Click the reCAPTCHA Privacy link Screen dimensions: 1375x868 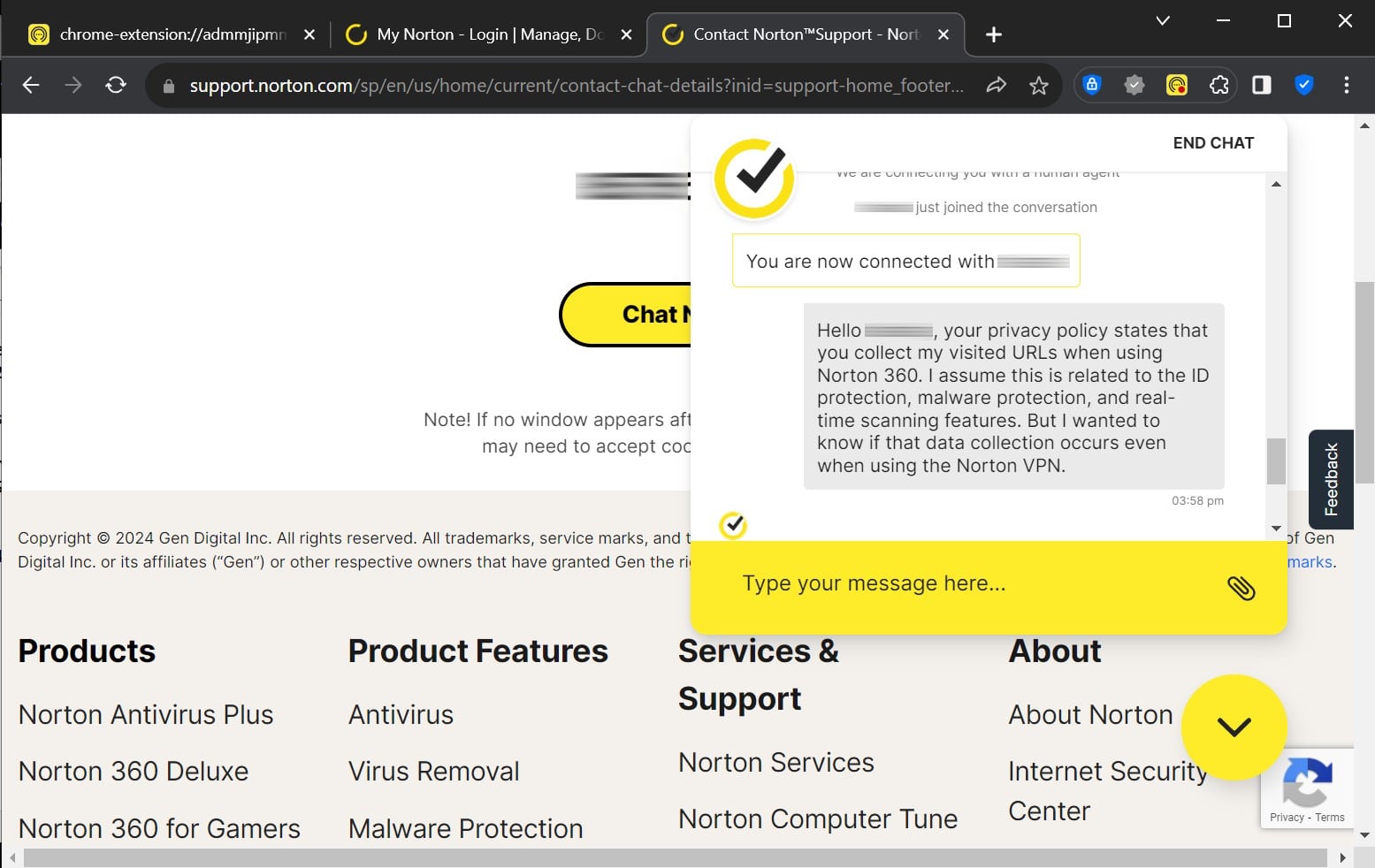(1287, 817)
